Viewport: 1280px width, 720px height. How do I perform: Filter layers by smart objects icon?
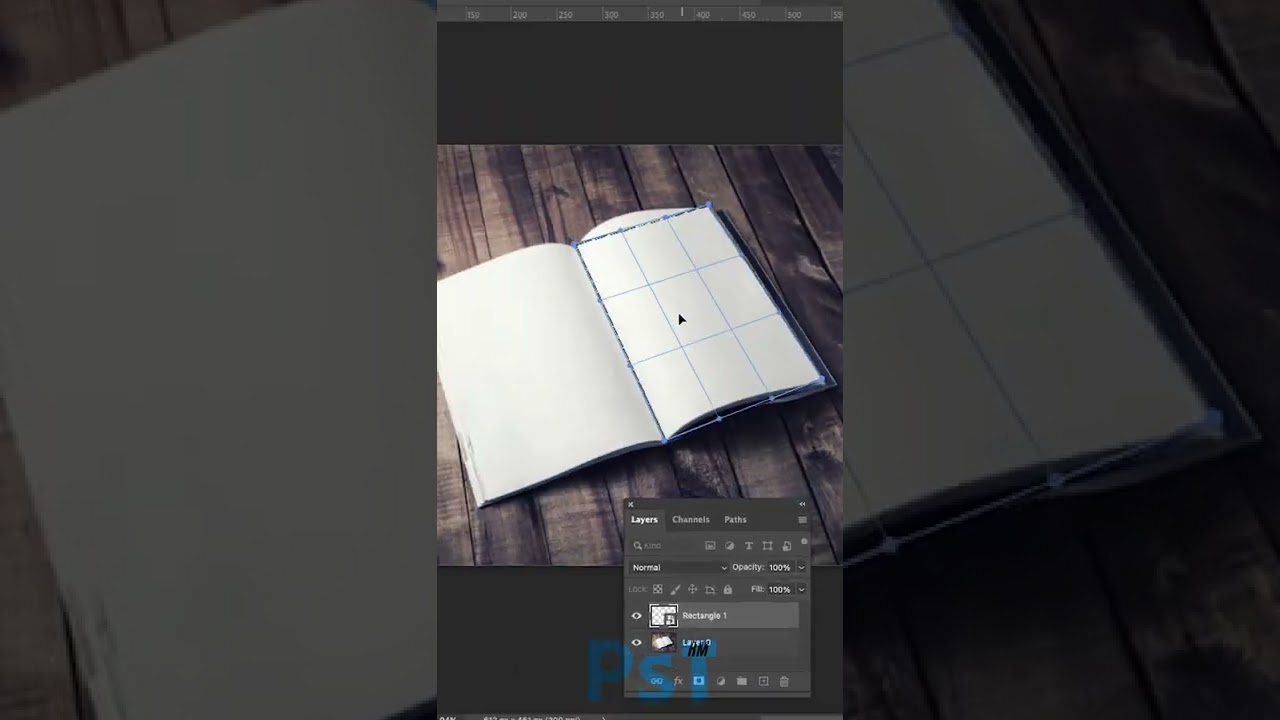786,546
